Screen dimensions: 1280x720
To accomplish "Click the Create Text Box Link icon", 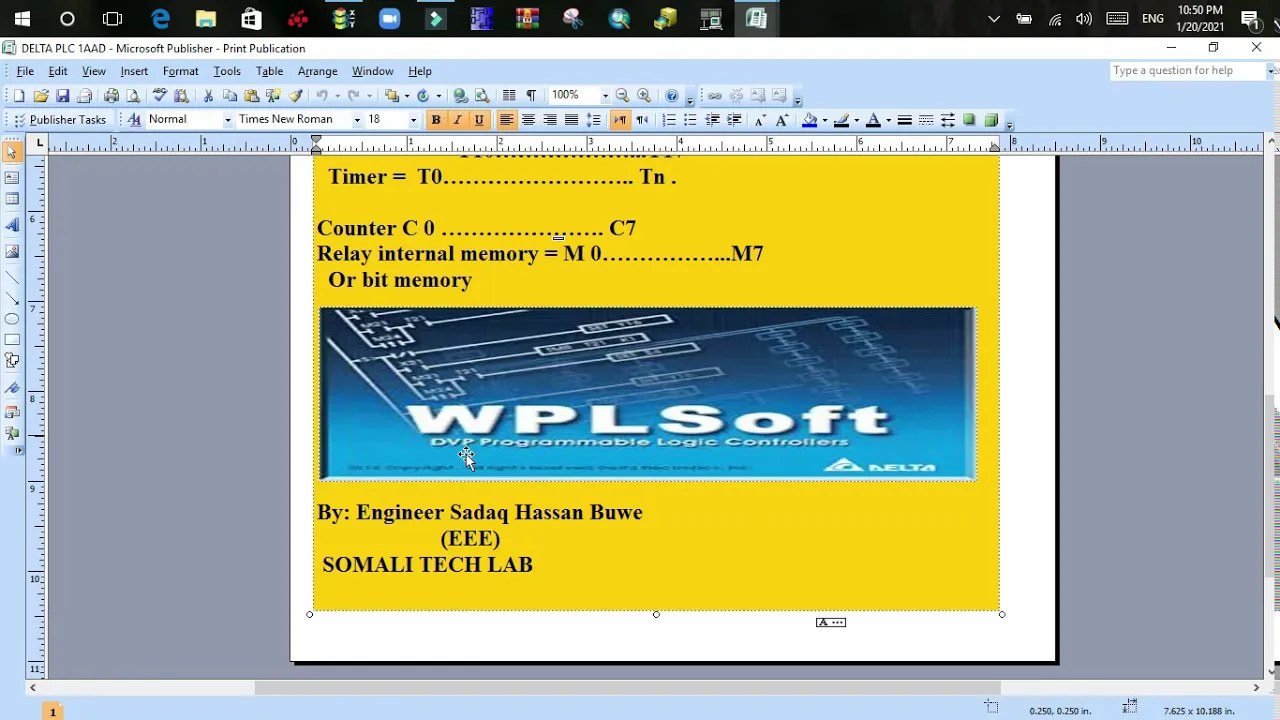I will (x=714, y=96).
